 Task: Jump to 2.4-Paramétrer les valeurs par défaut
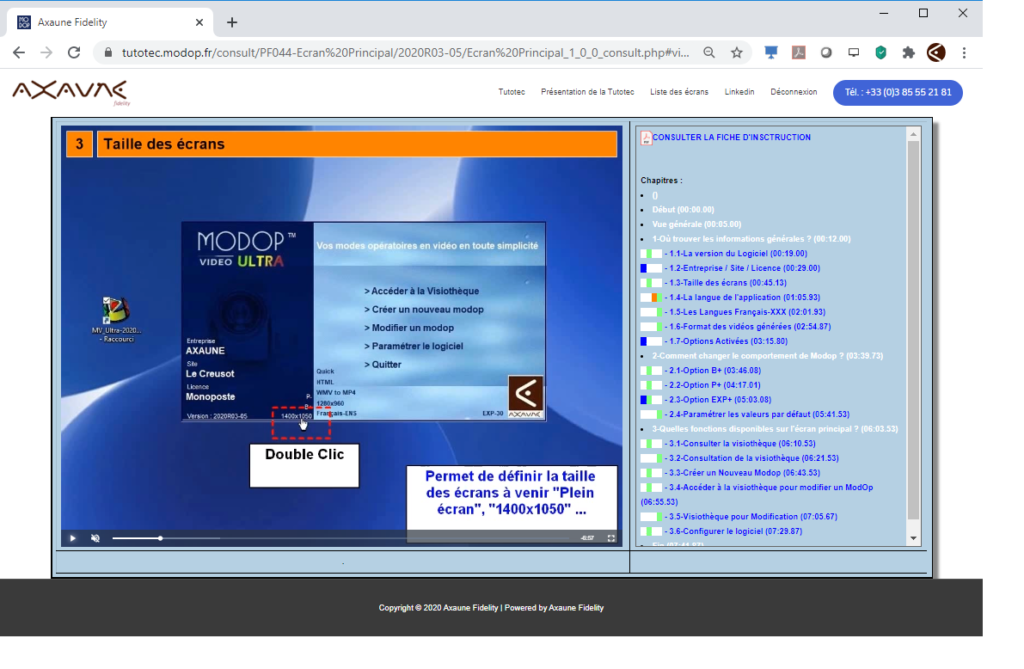[x=757, y=414]
